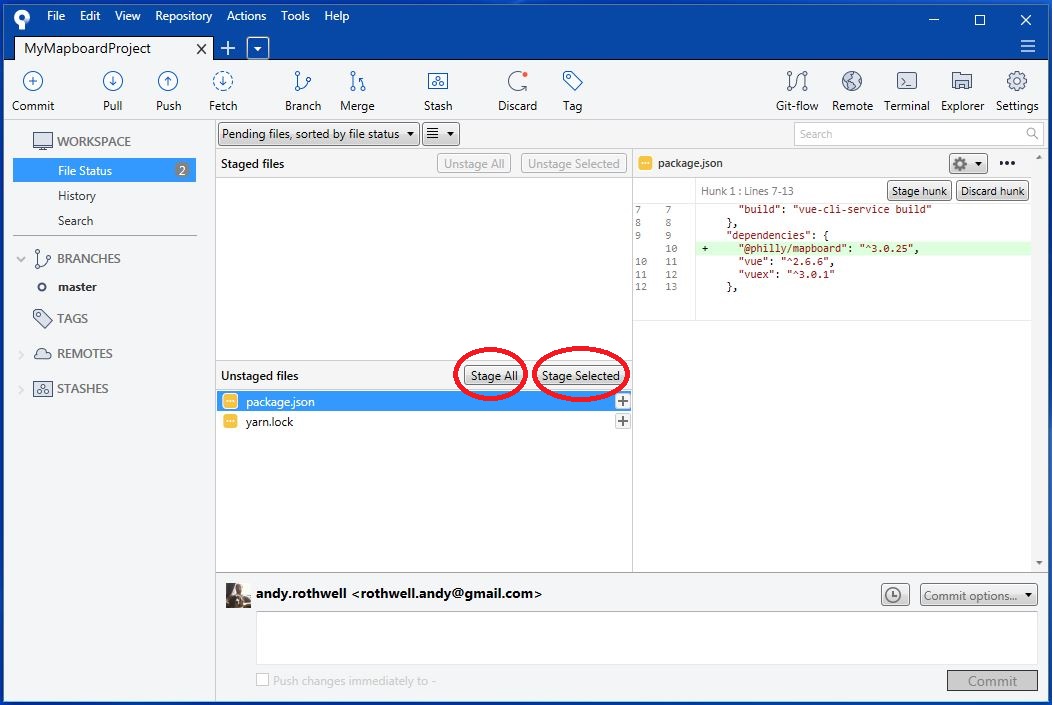This screenshot has height=705, width=1055.
Task: Open the diff settings gear dropdown
Action: pyautogui.click(x=968, y=163)
